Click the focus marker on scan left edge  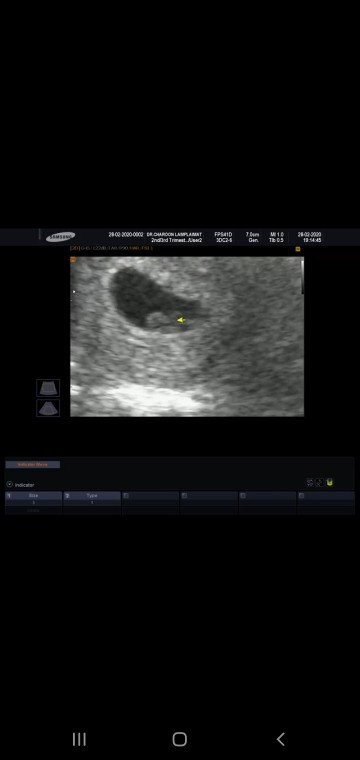(x=74, y=292)
